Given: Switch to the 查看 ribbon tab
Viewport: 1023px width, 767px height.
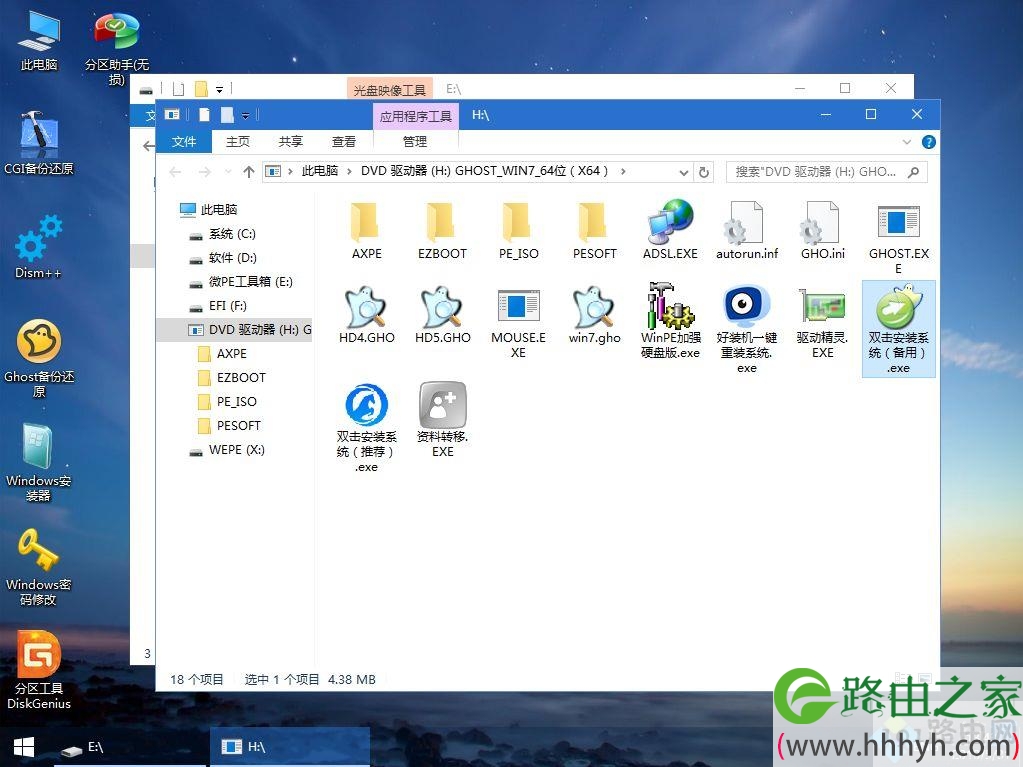Looking at the screenshot, I should coord(344,142).
